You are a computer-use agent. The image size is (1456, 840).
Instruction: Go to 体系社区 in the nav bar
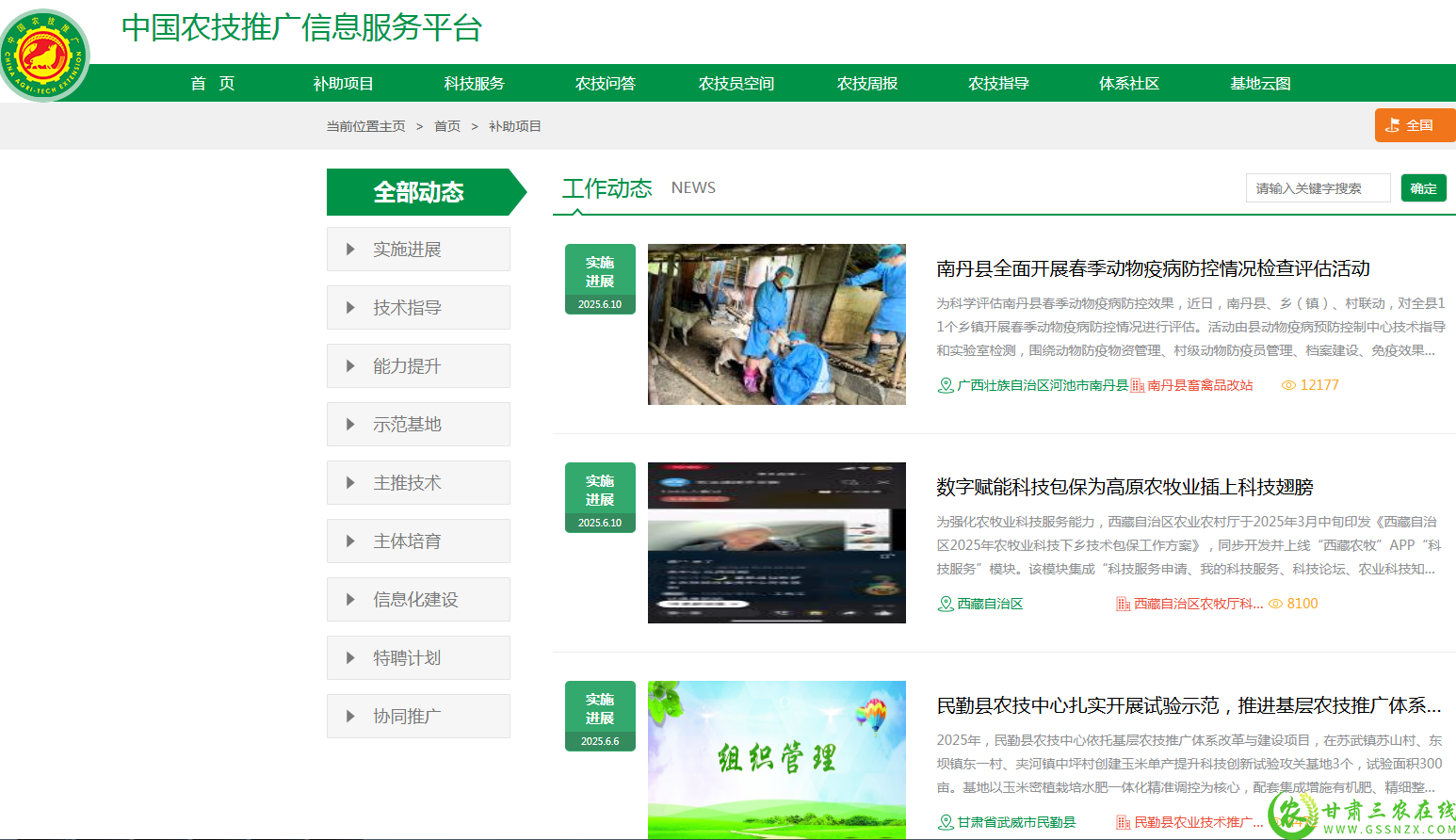[x=1129, y=84]
